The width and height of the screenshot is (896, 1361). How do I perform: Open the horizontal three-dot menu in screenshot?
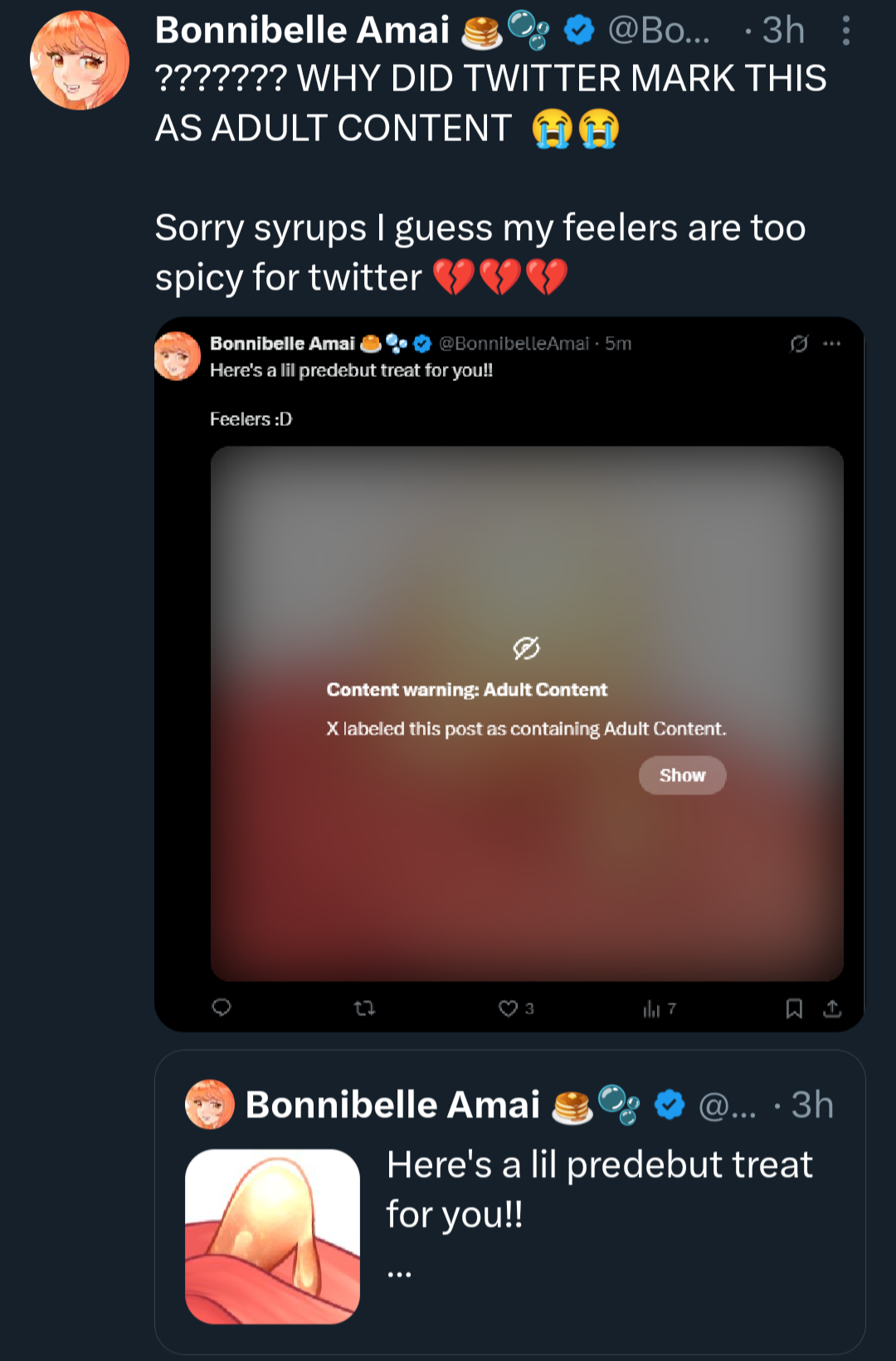click(832, 344)
